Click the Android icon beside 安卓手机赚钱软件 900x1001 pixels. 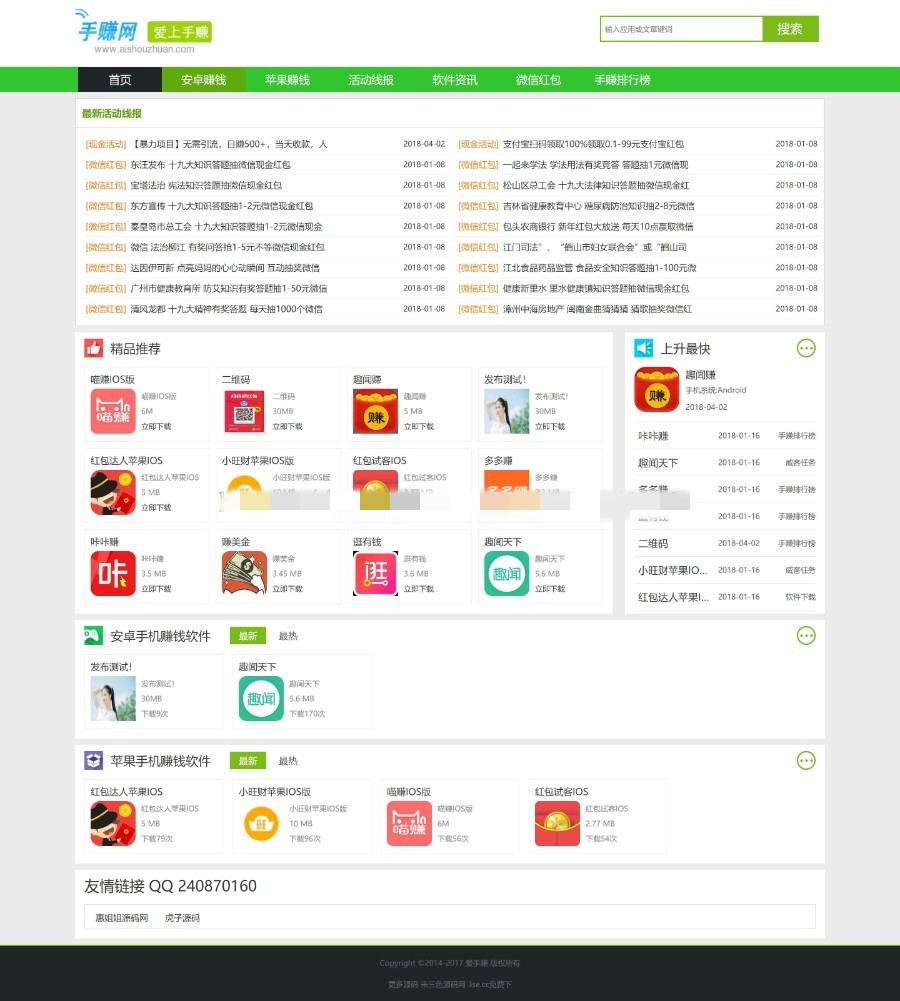tap(91, 635)
